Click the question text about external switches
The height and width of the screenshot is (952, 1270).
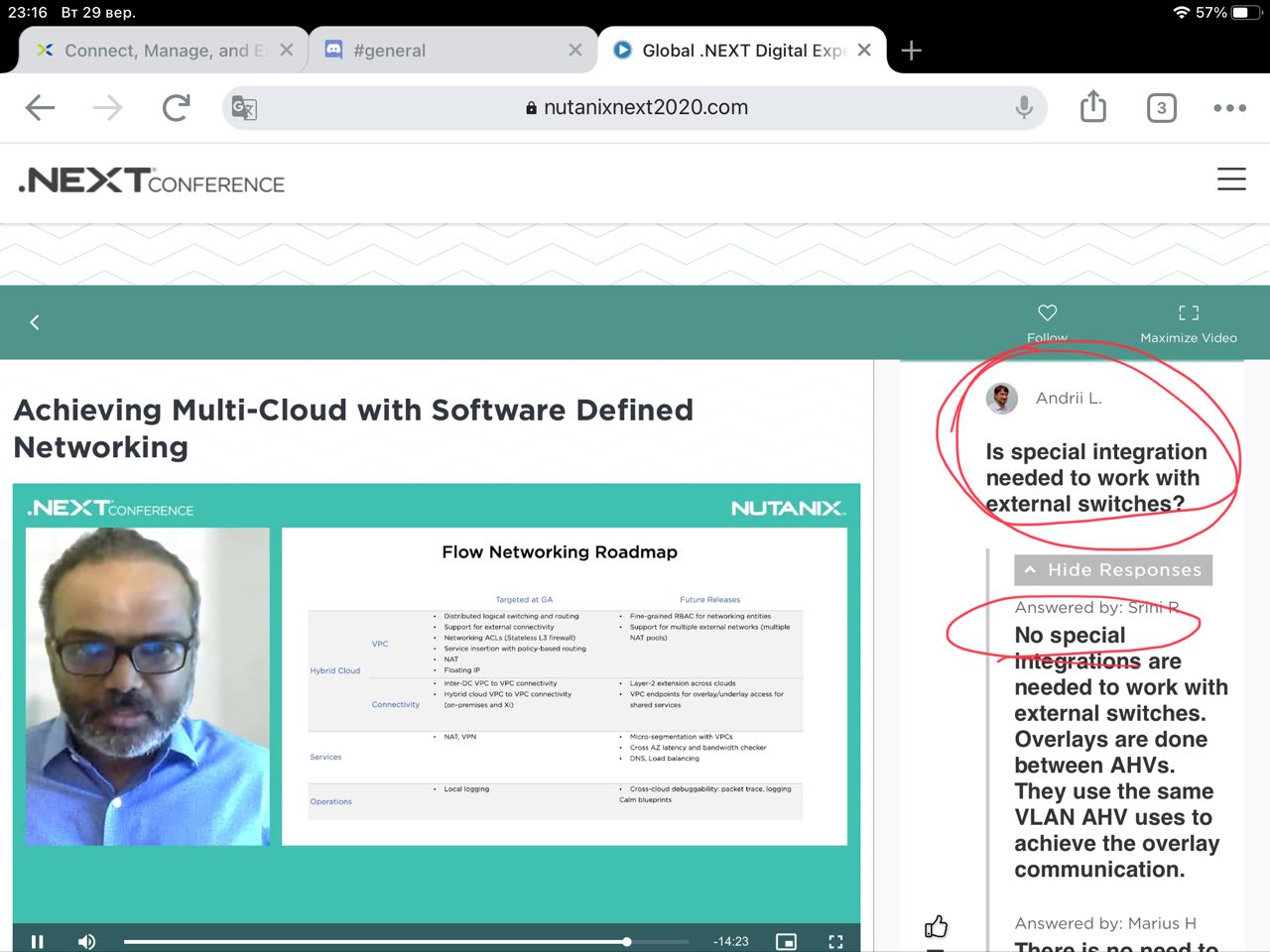(x=1096, y=478)
